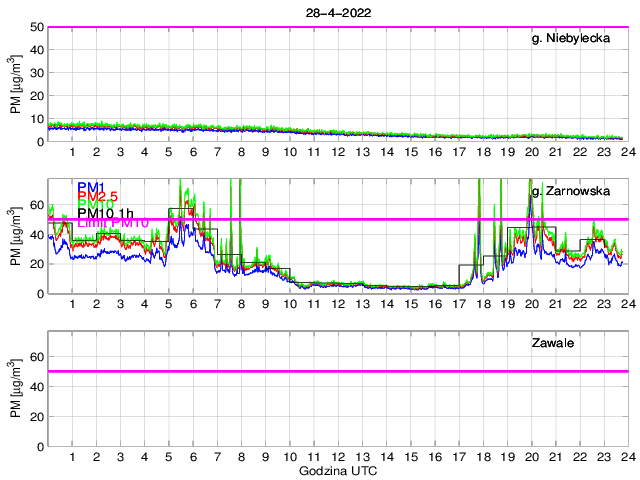
Task: Click the Godzina UTC axis label
Action: [338, 470]
